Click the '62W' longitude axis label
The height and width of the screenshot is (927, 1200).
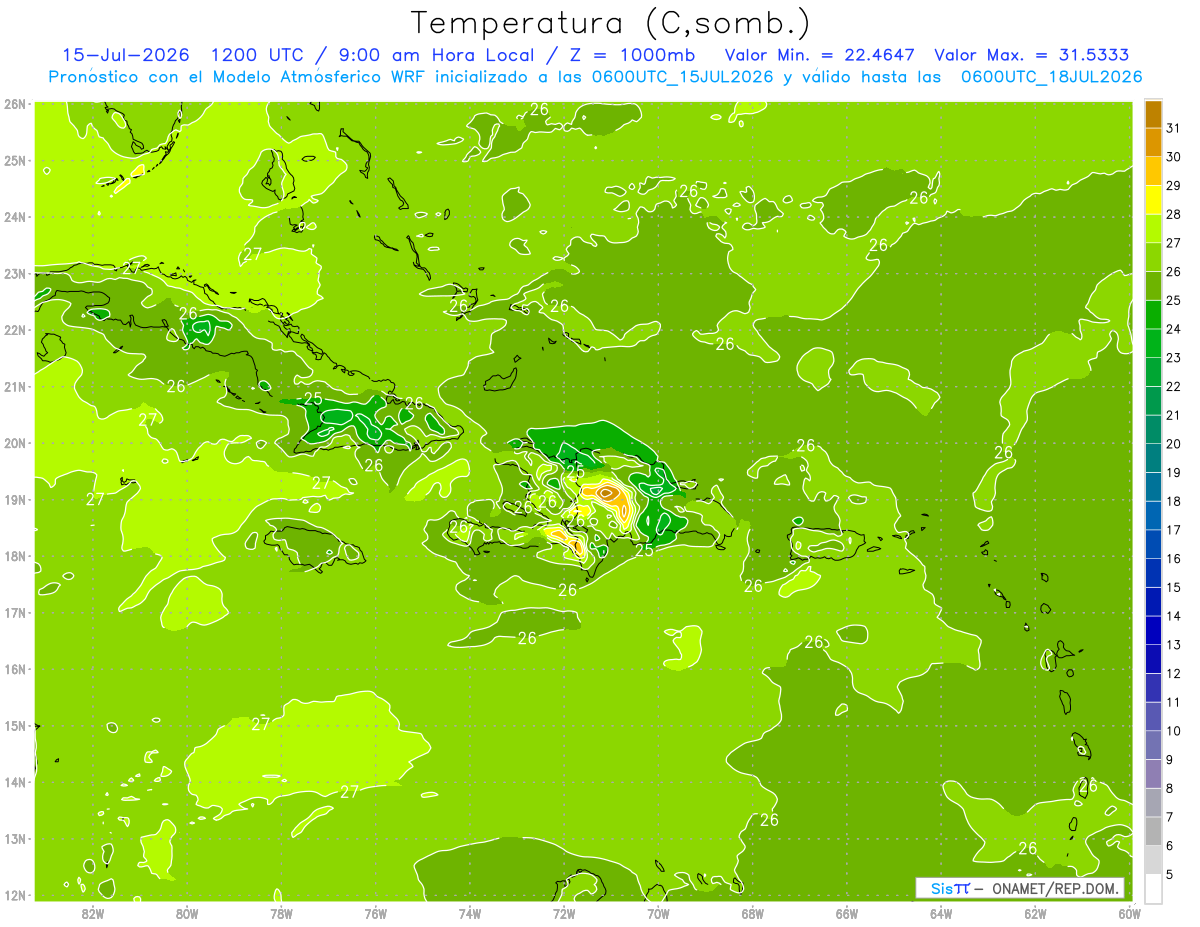click(x=1035, y=912)
